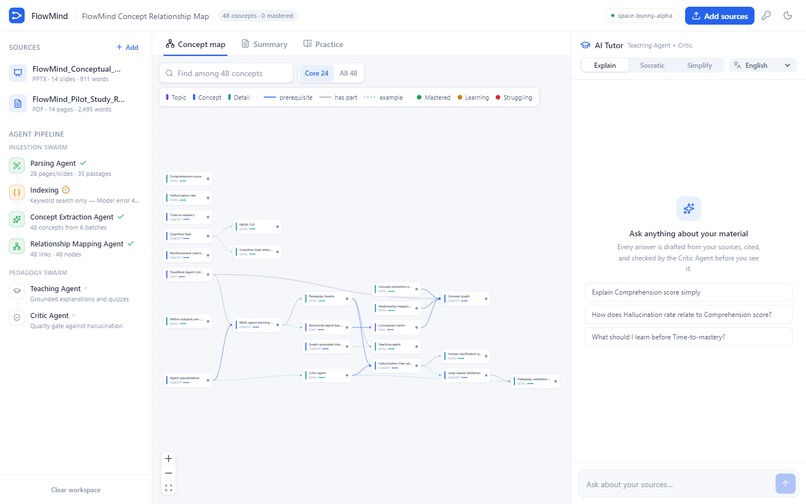Image resolution: width=806 pixels, height=504 pixels.
Task: Select the Time-to-mastery node
Action: [x=188, y=217]
